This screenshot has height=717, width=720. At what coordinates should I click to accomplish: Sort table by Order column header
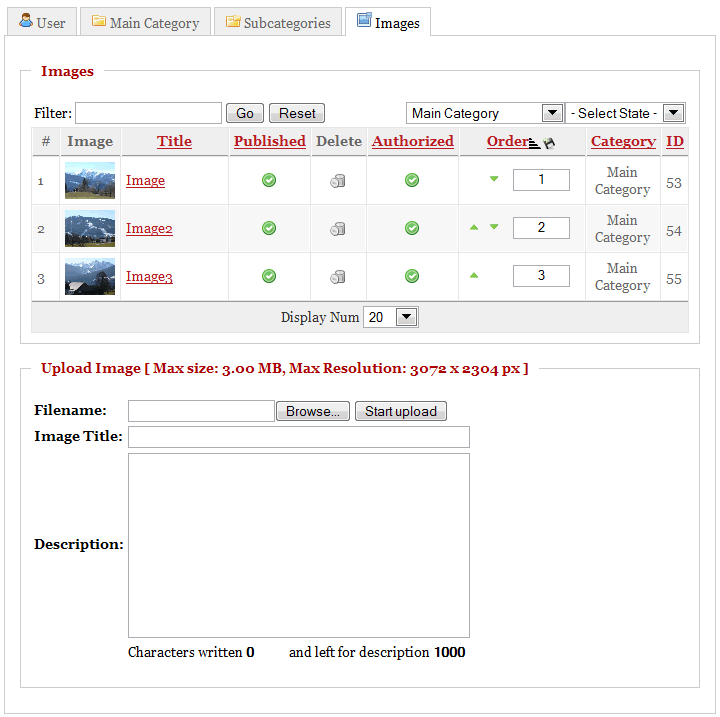pyautogui.click(x=508, y=141)
